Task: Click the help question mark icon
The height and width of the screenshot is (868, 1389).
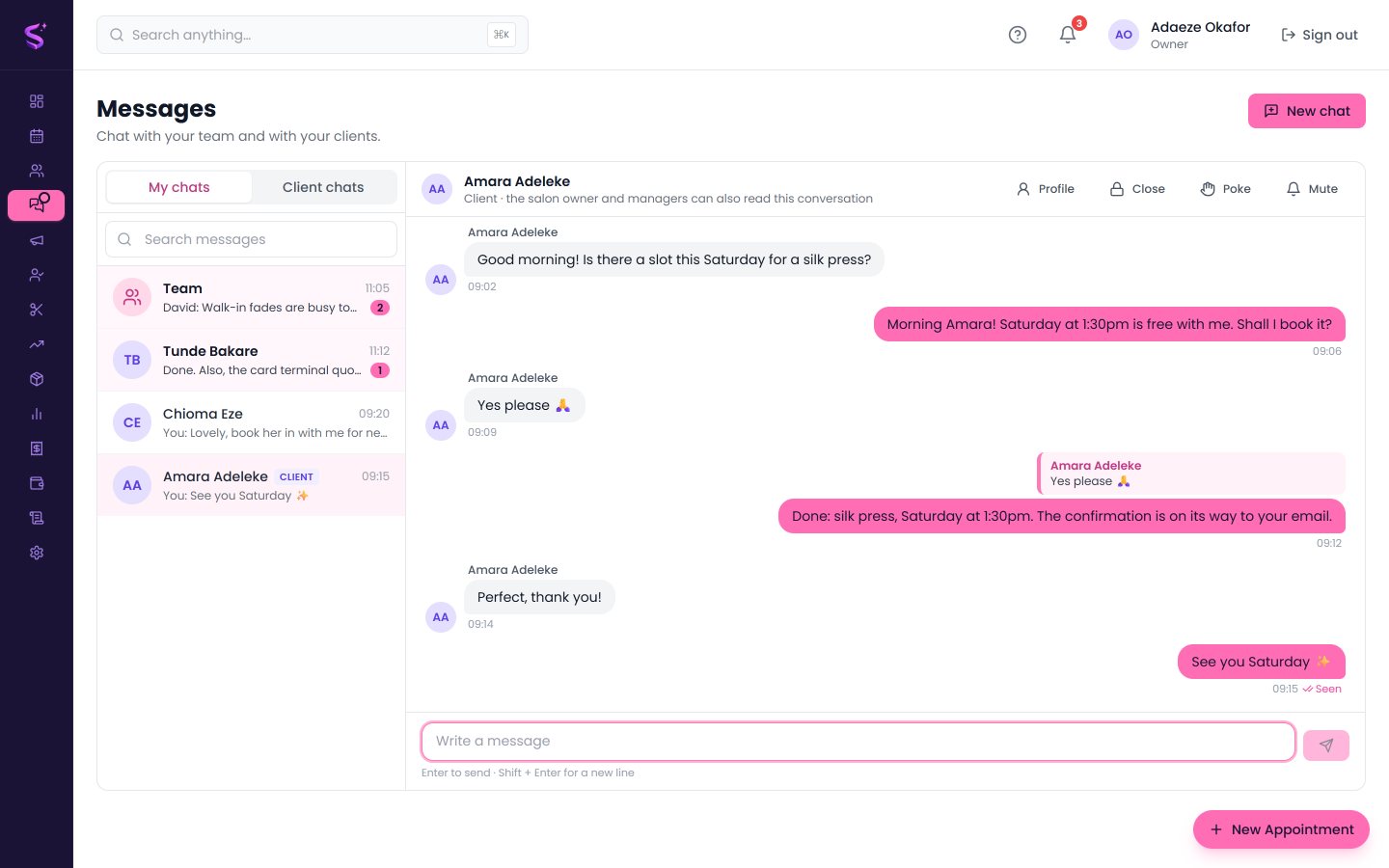Action: pyautogui.click(x=1018, y=35)
